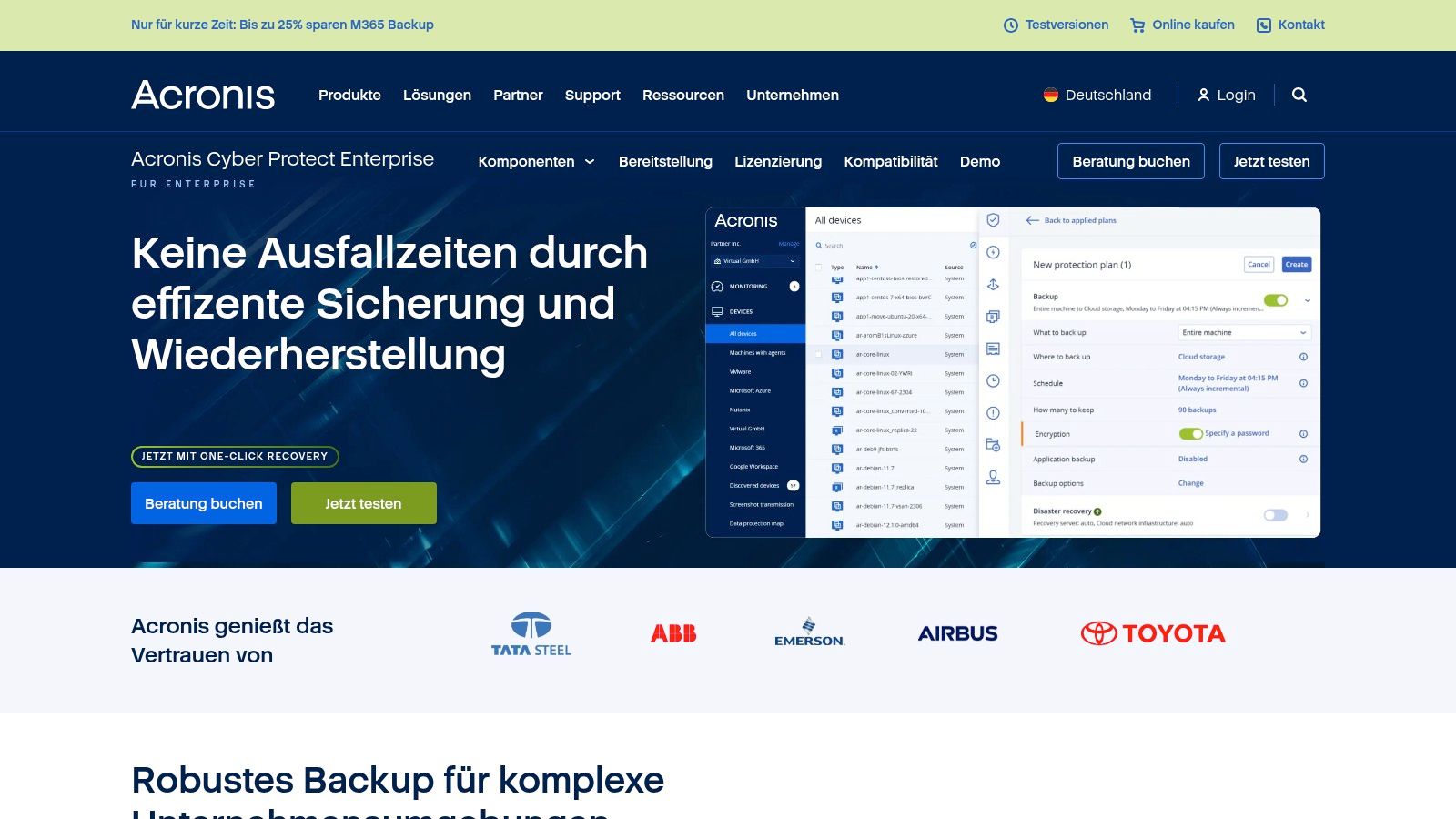
Task: Click the 'Cloud storage' link
Action: (x=1201, y=357)
